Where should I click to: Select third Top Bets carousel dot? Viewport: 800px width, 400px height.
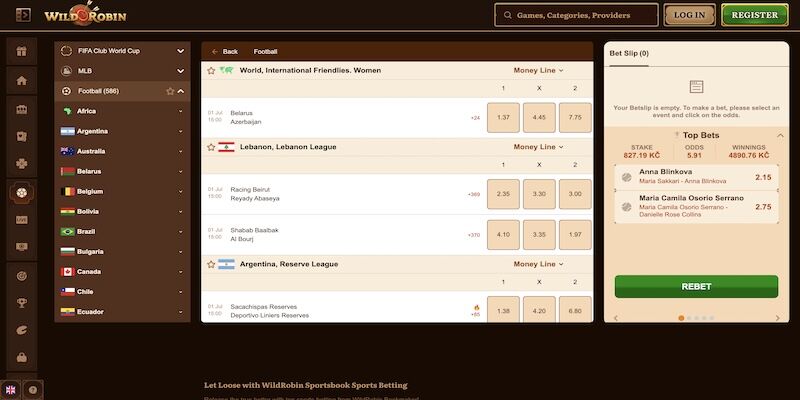tap(696, 318)
